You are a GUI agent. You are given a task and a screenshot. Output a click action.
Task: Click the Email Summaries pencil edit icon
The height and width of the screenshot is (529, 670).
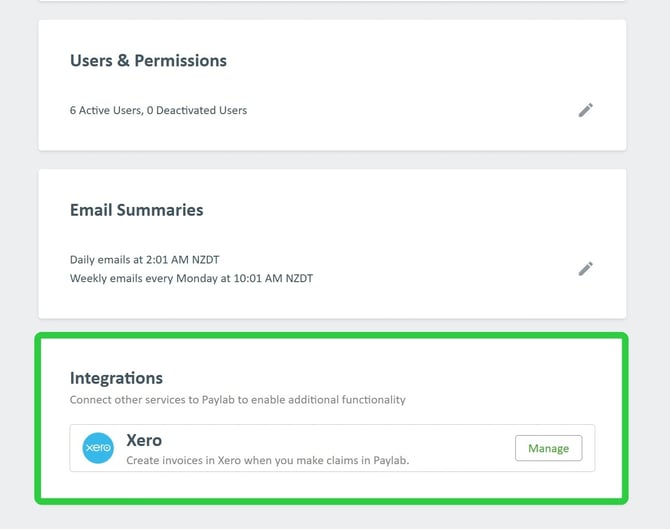pyautogui.click(x=586, y=268)
